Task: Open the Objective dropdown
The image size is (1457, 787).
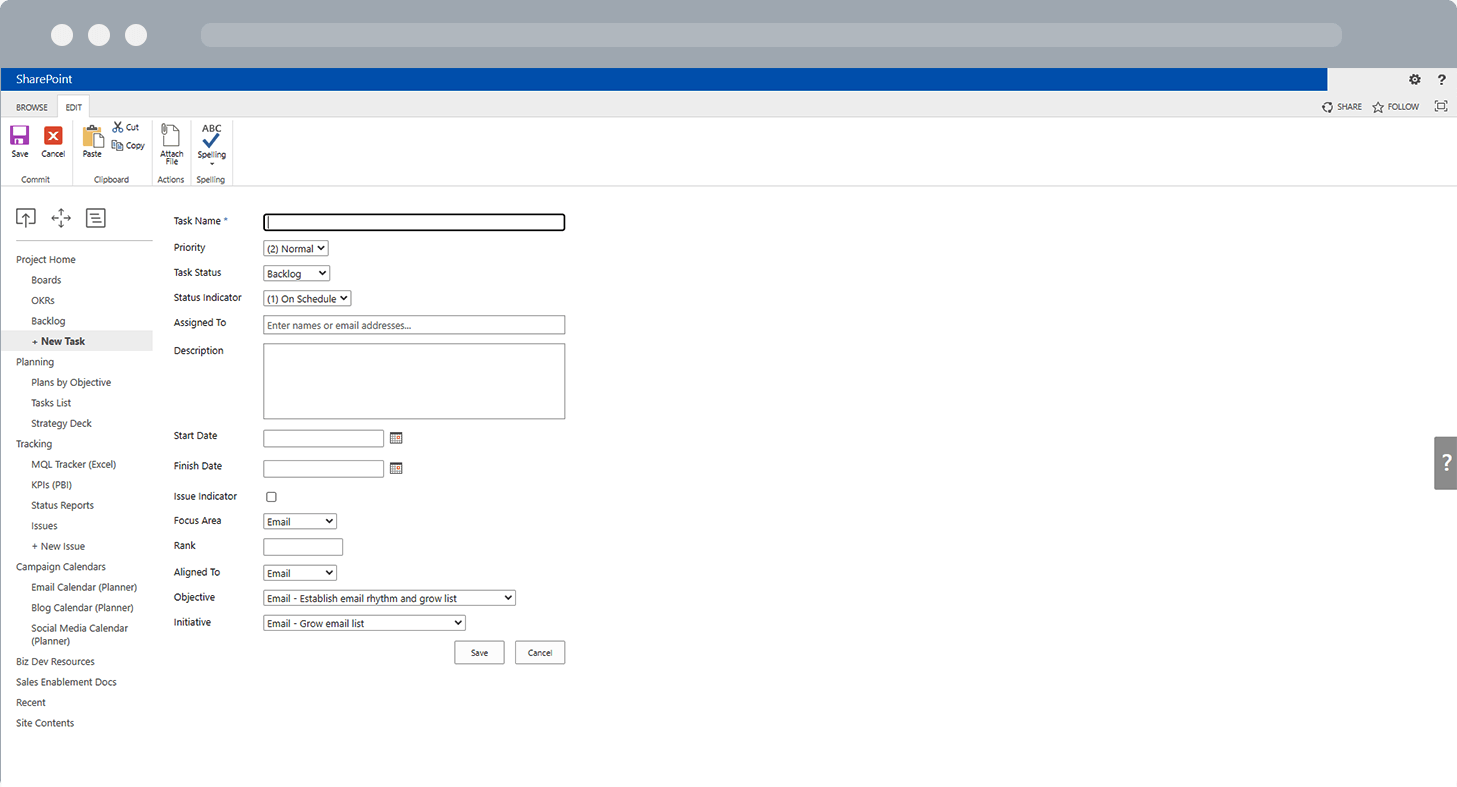Action: pyautogui.click(x=389, y=597)
